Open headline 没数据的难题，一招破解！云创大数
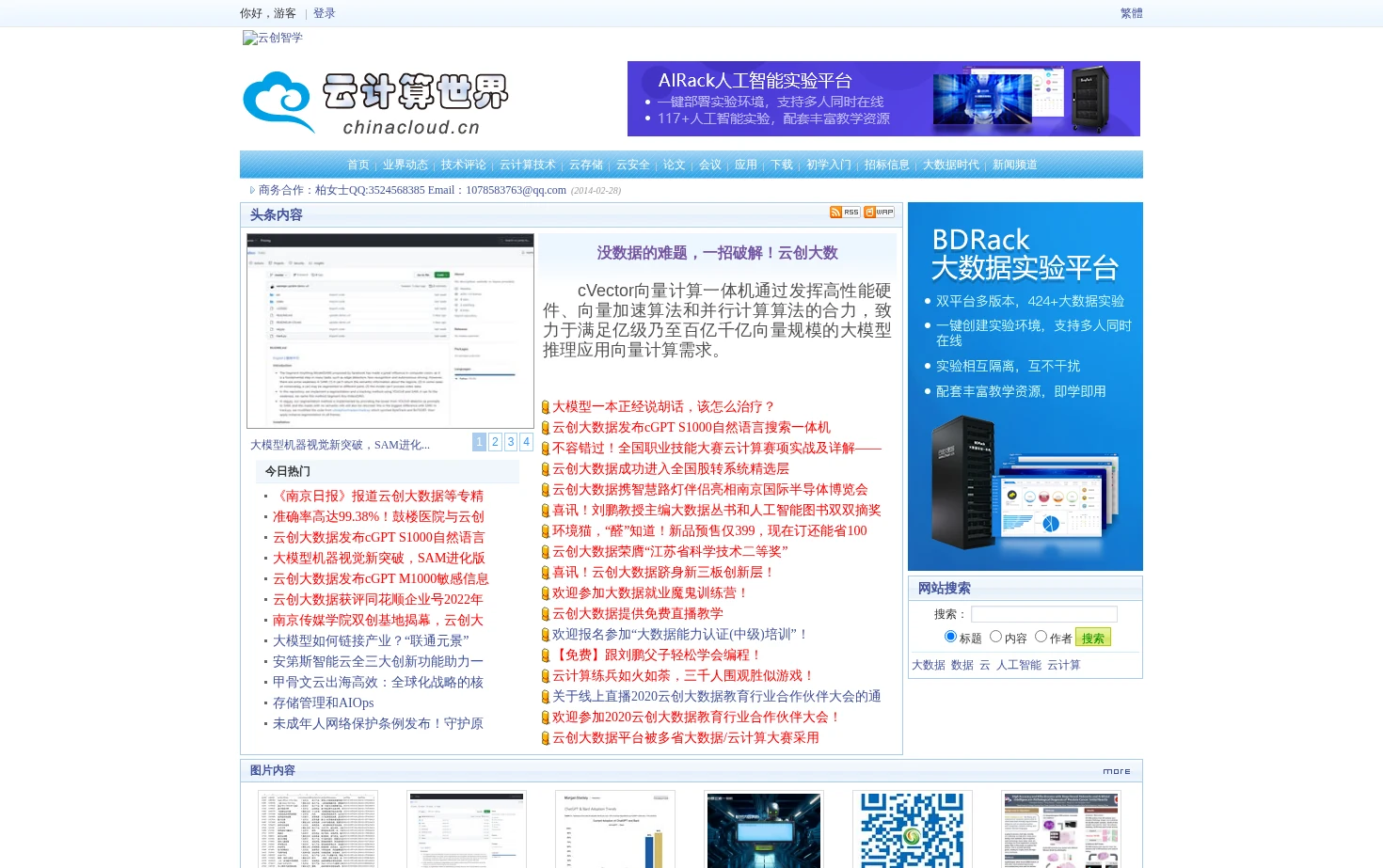 [x=717, y=253]
